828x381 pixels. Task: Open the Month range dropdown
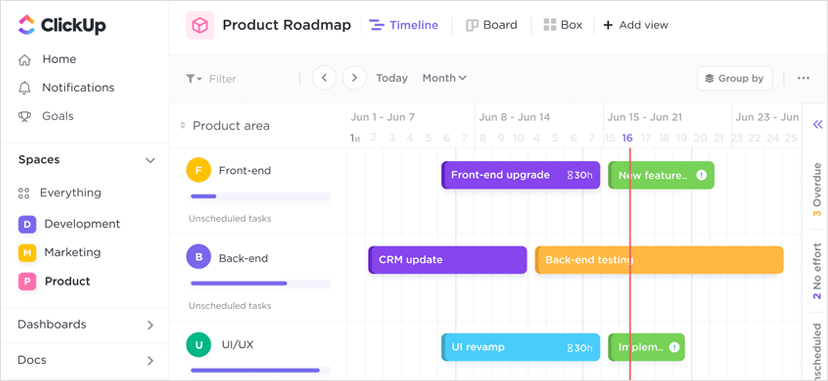click(444, 78)
